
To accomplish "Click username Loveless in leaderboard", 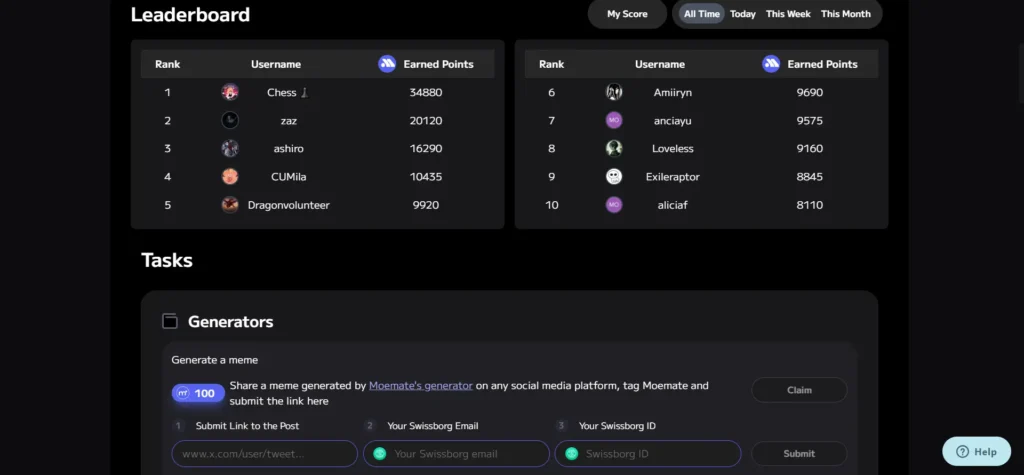I will [673, 148].
